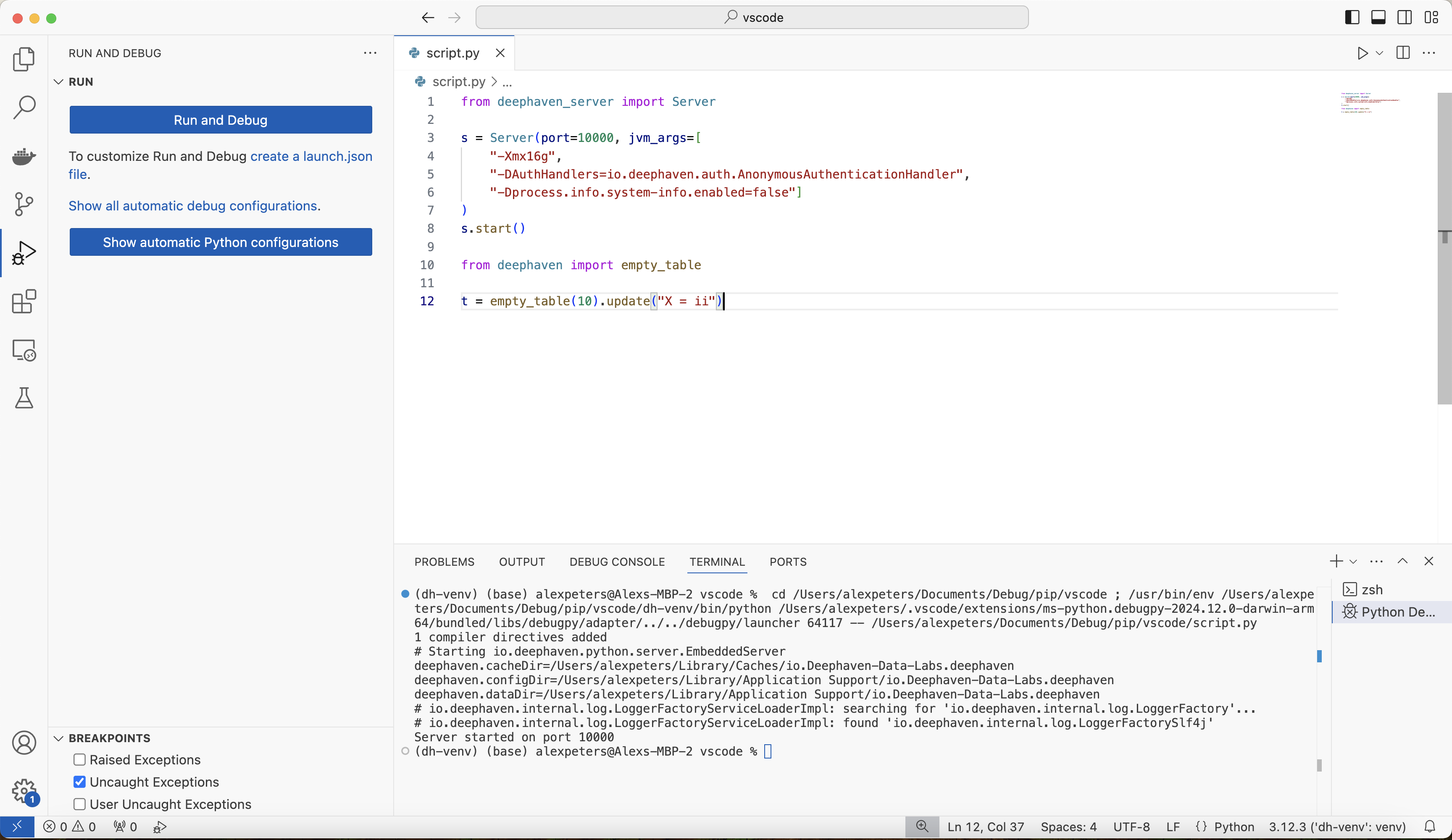Enable User Uncaught Exceptions breakpoint

point(79,804)
